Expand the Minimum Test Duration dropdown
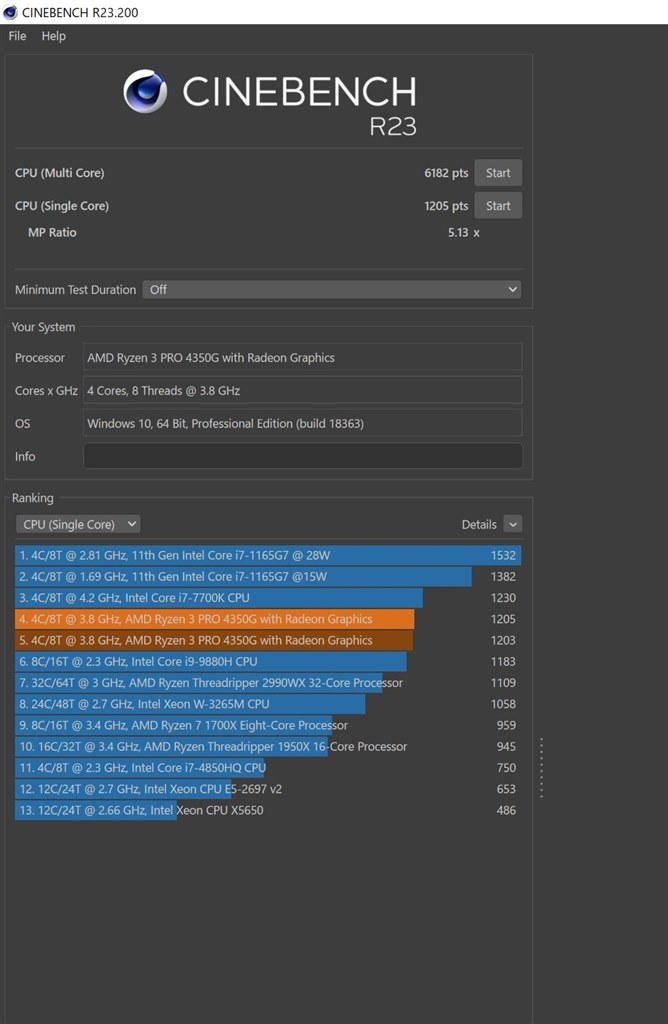This screenshot has height=1024, width=668. (x=332, y=289)
